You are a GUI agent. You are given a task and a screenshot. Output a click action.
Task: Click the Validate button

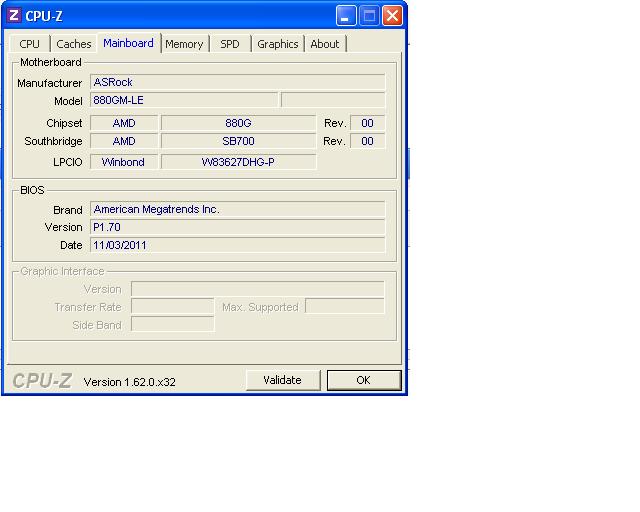coord(282,380)
